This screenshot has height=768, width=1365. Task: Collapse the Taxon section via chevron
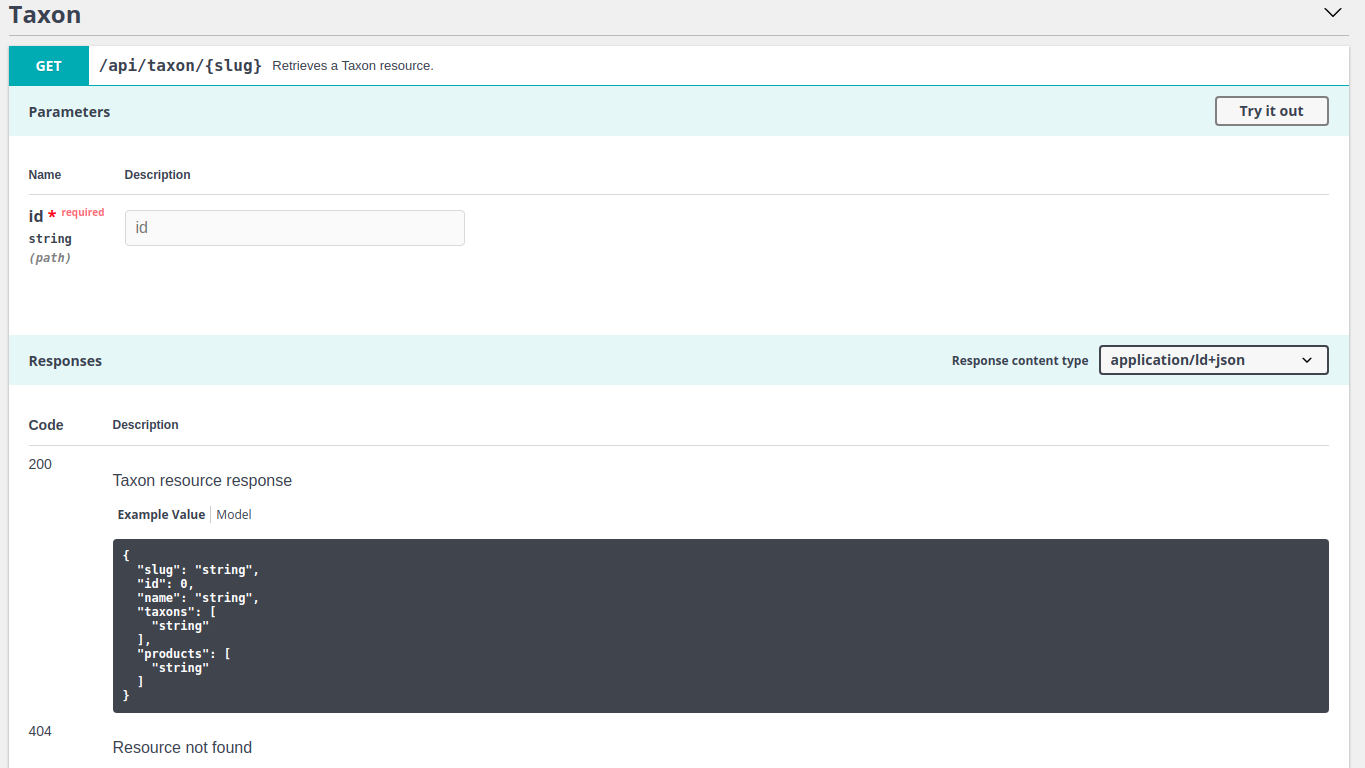pyautogui.click(x=1332, y=13)
